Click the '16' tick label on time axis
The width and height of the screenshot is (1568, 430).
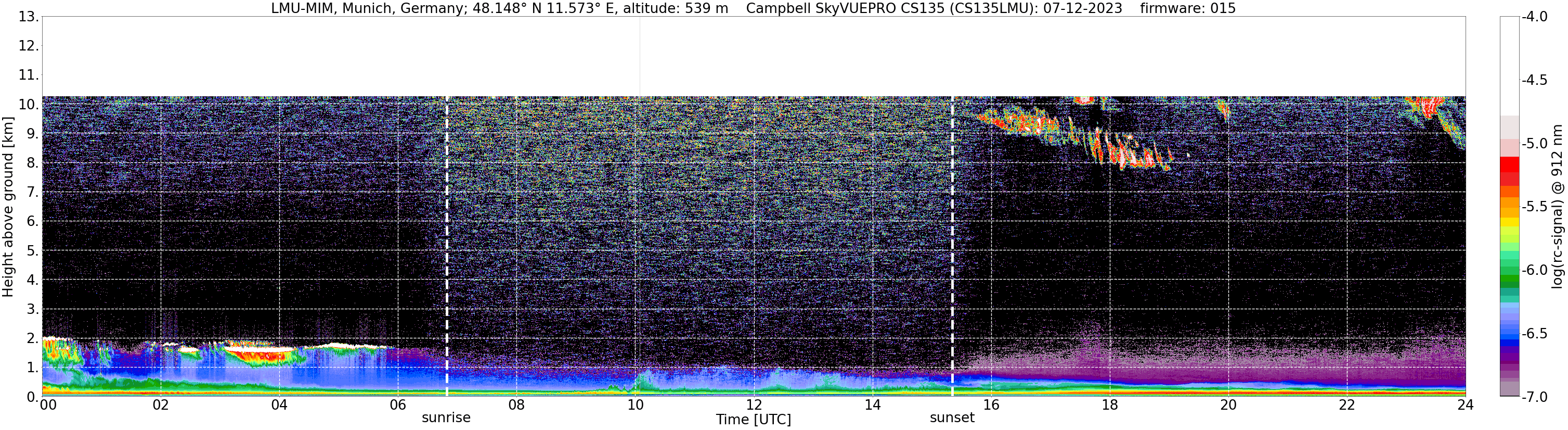(x=991, y=405)
